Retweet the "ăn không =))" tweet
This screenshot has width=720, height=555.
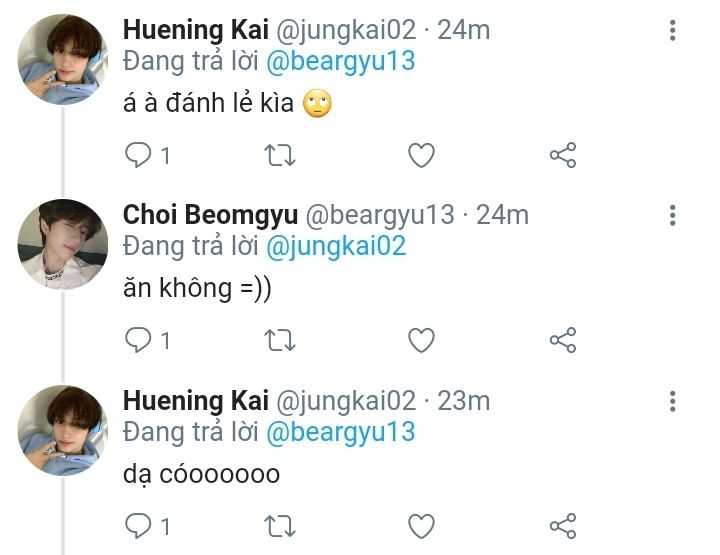tap(280, 340)
